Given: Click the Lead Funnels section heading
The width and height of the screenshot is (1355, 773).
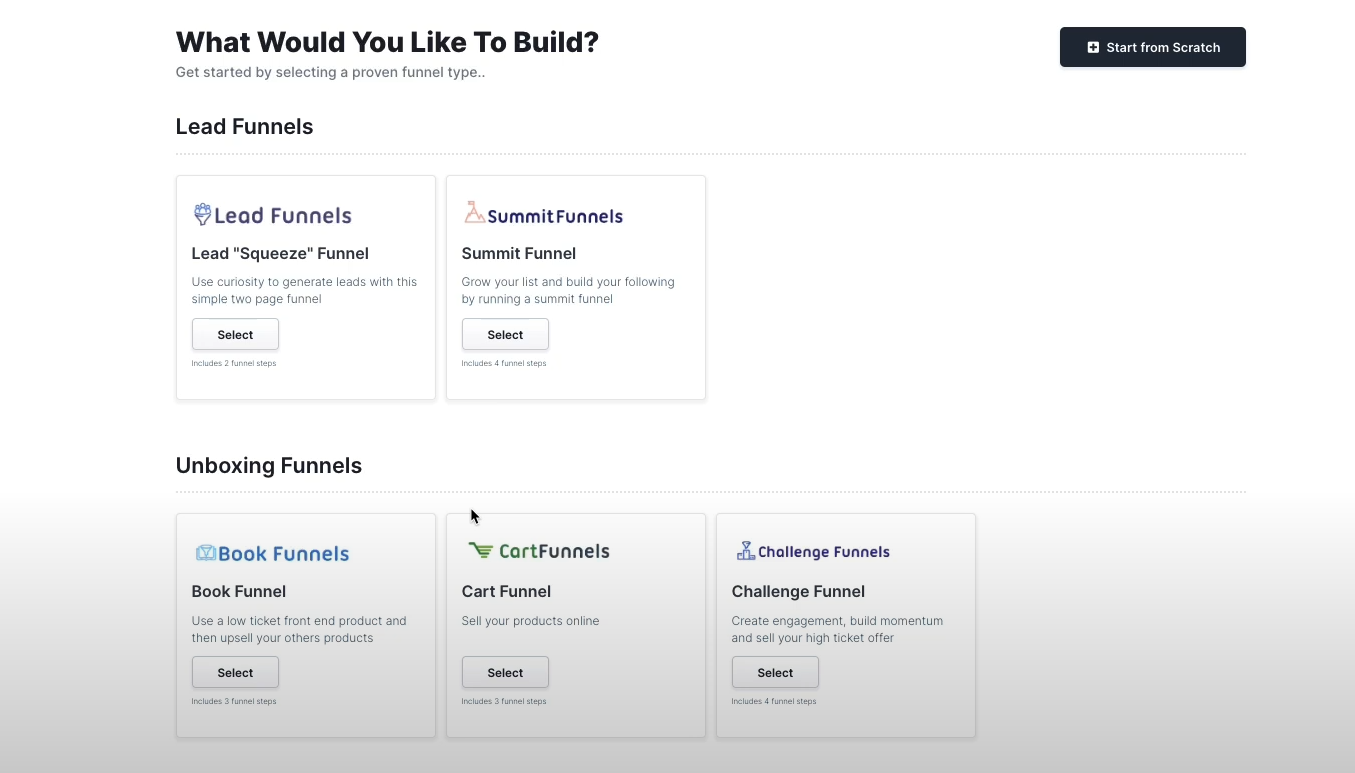Looking at the screenshot, I should point(244,126).
